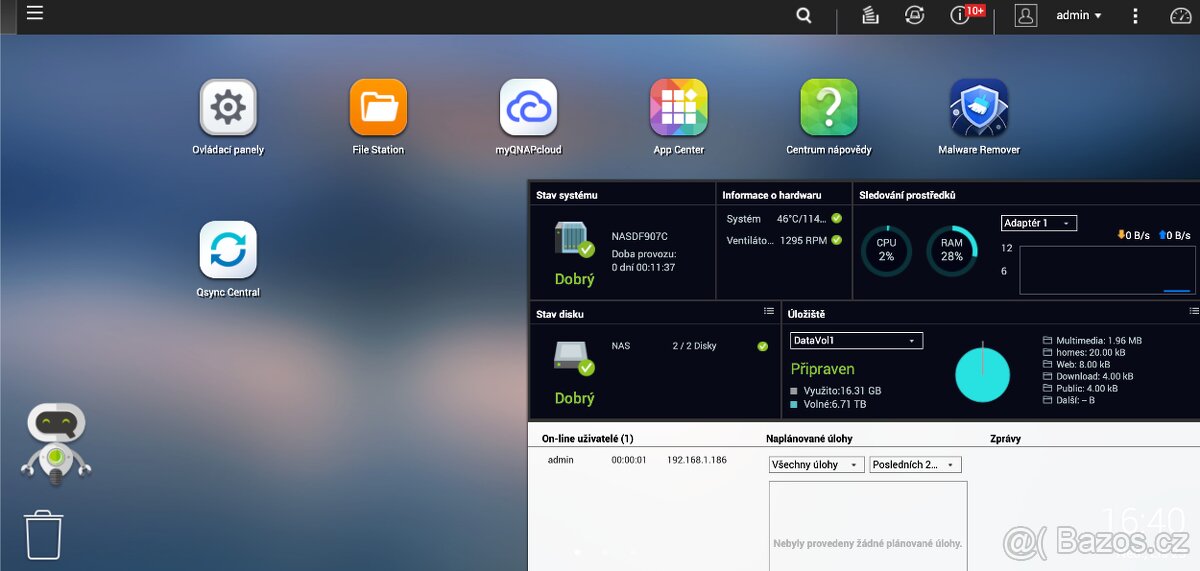Open list menu icon in Stav disku header
This screenshot has height=571, width=1200.
pos(768,312)
